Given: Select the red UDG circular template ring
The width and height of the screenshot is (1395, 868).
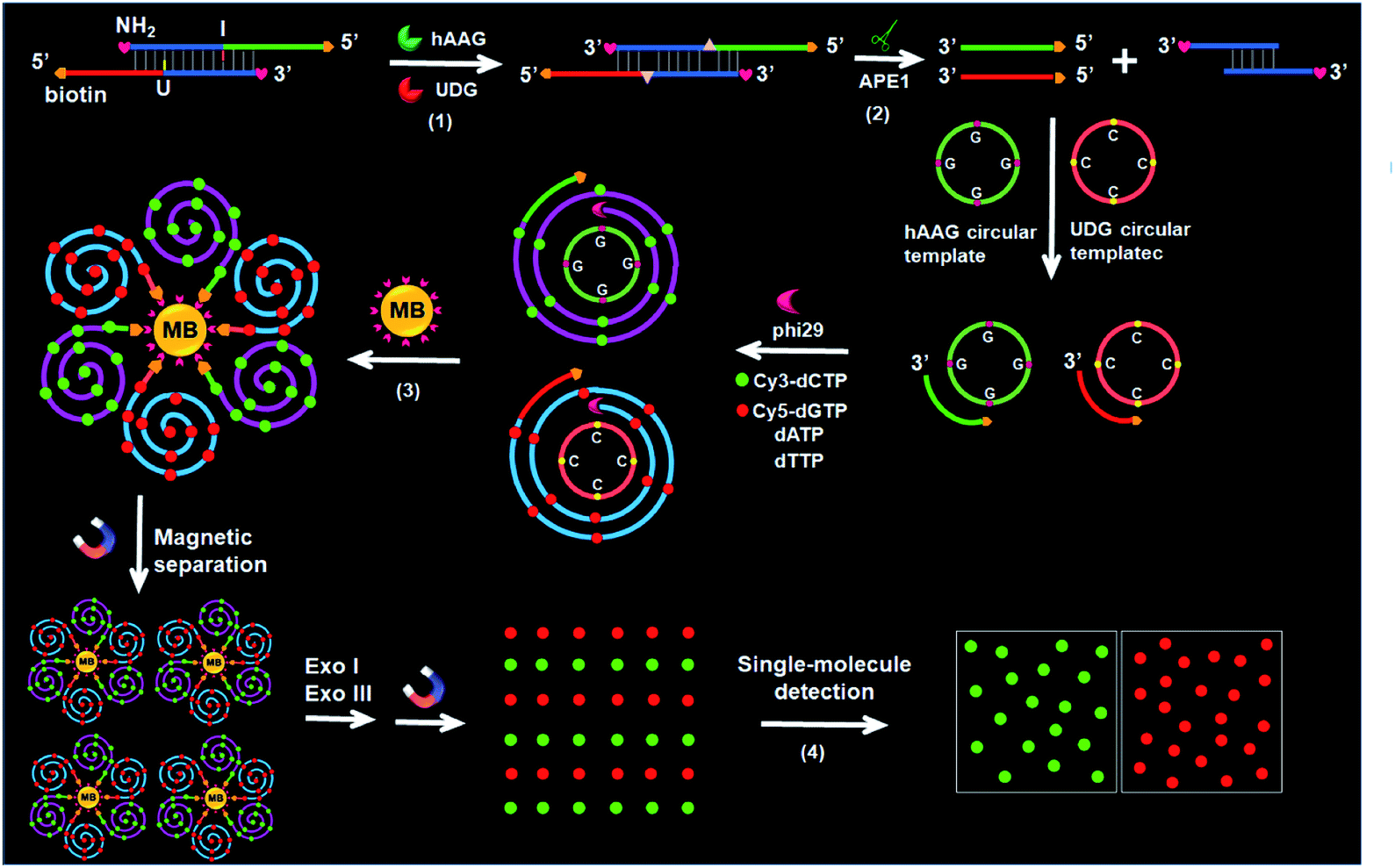Looking at the screenshot, I should [x=1113, y=162].
